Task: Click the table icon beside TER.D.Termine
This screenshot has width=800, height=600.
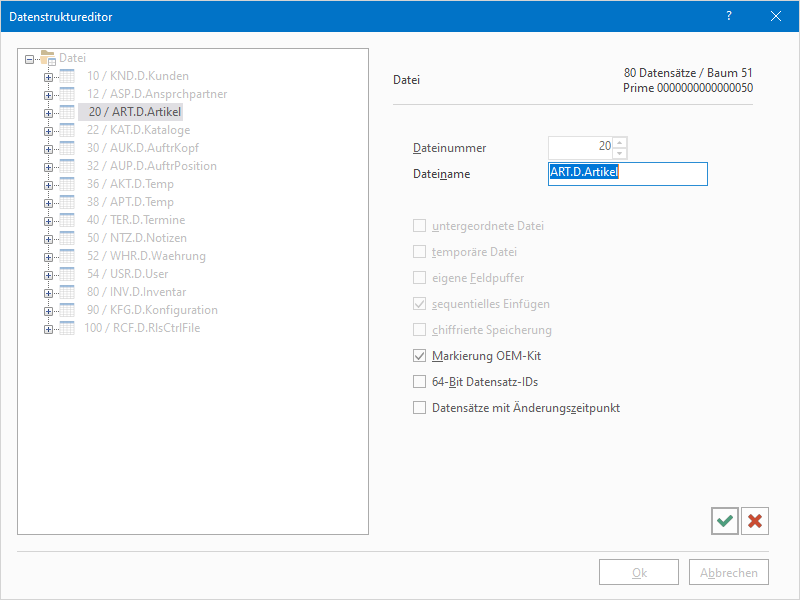Action: click(68, 220)
